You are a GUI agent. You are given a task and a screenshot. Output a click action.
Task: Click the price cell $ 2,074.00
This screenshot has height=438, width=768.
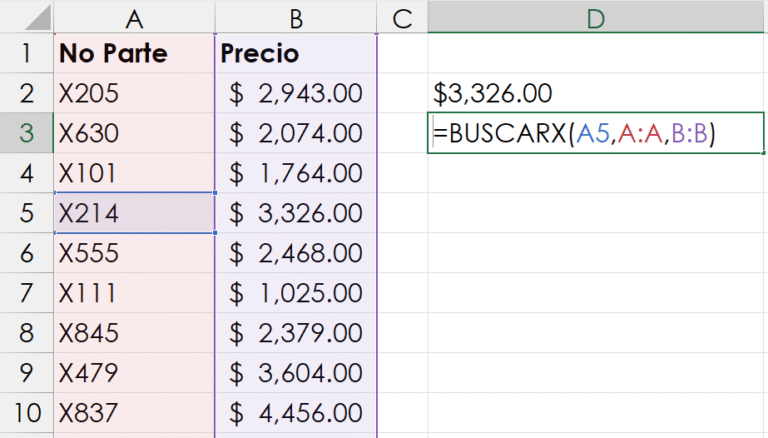[x=296, y=133]
